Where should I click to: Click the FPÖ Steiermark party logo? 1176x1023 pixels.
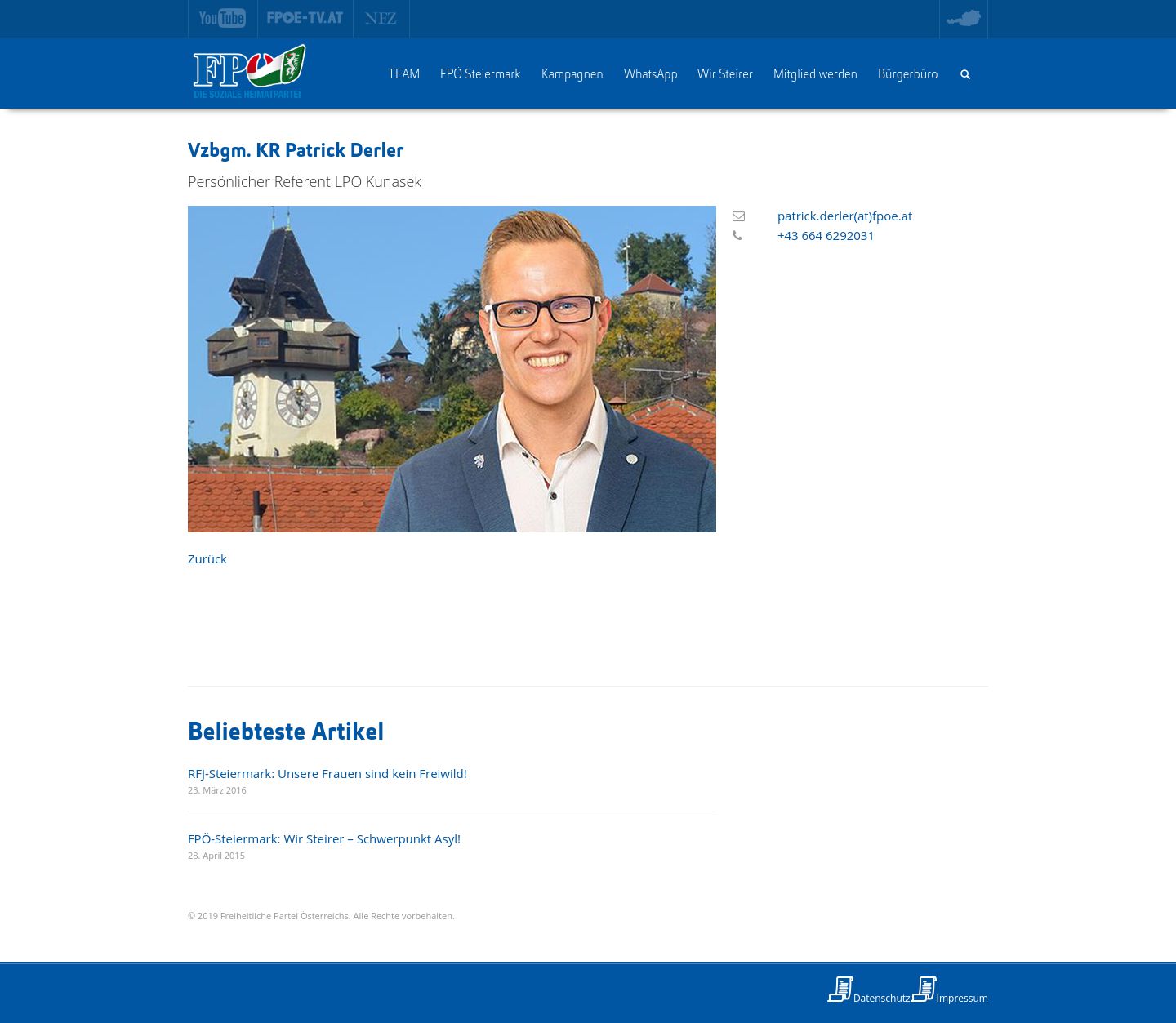coord(249,72)
